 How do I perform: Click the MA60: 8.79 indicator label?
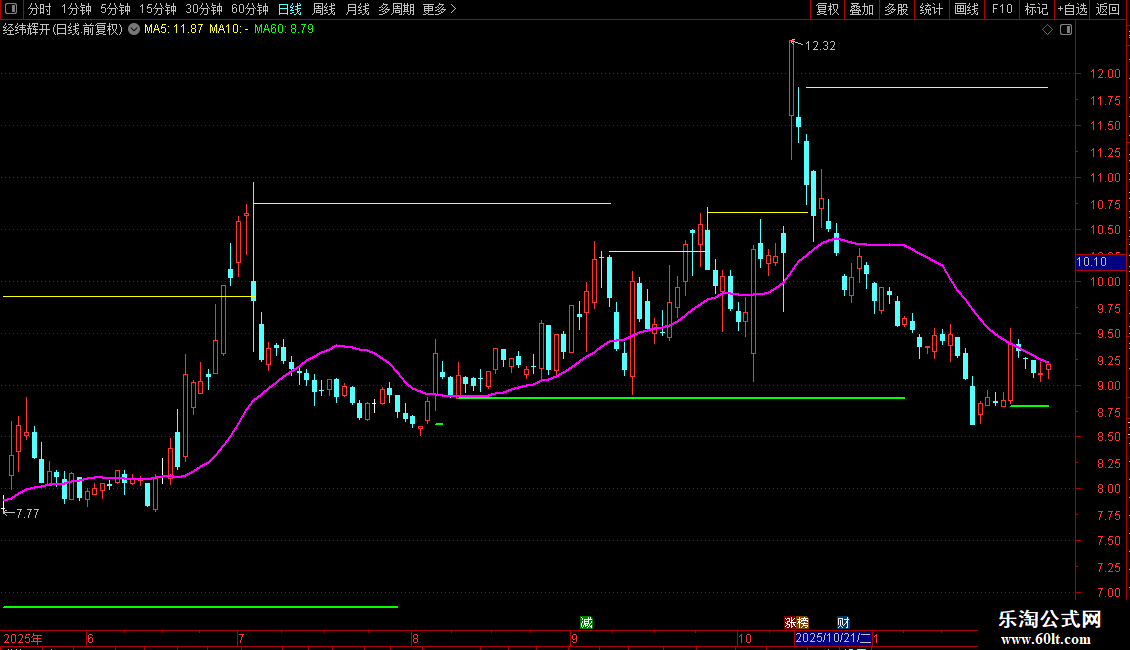(x=284, y=30)
